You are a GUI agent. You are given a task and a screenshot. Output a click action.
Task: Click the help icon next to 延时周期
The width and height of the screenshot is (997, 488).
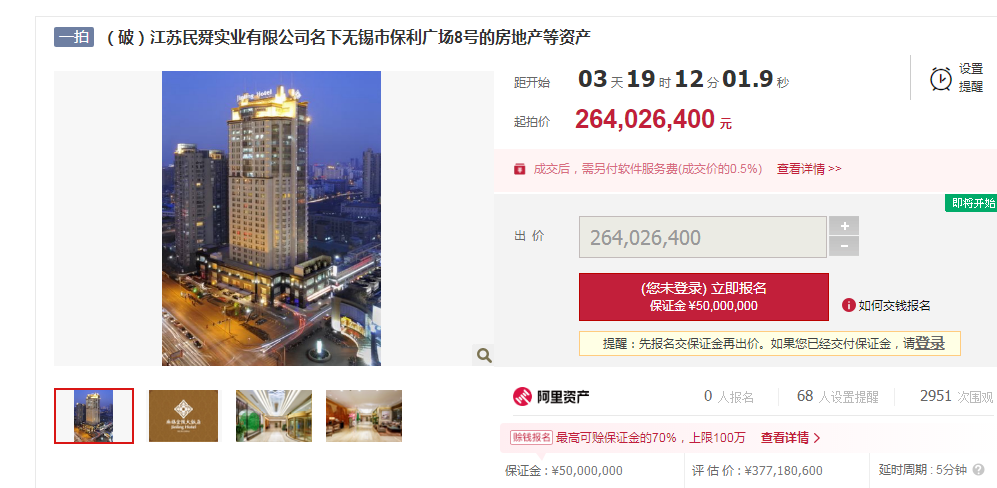[979, 470]
